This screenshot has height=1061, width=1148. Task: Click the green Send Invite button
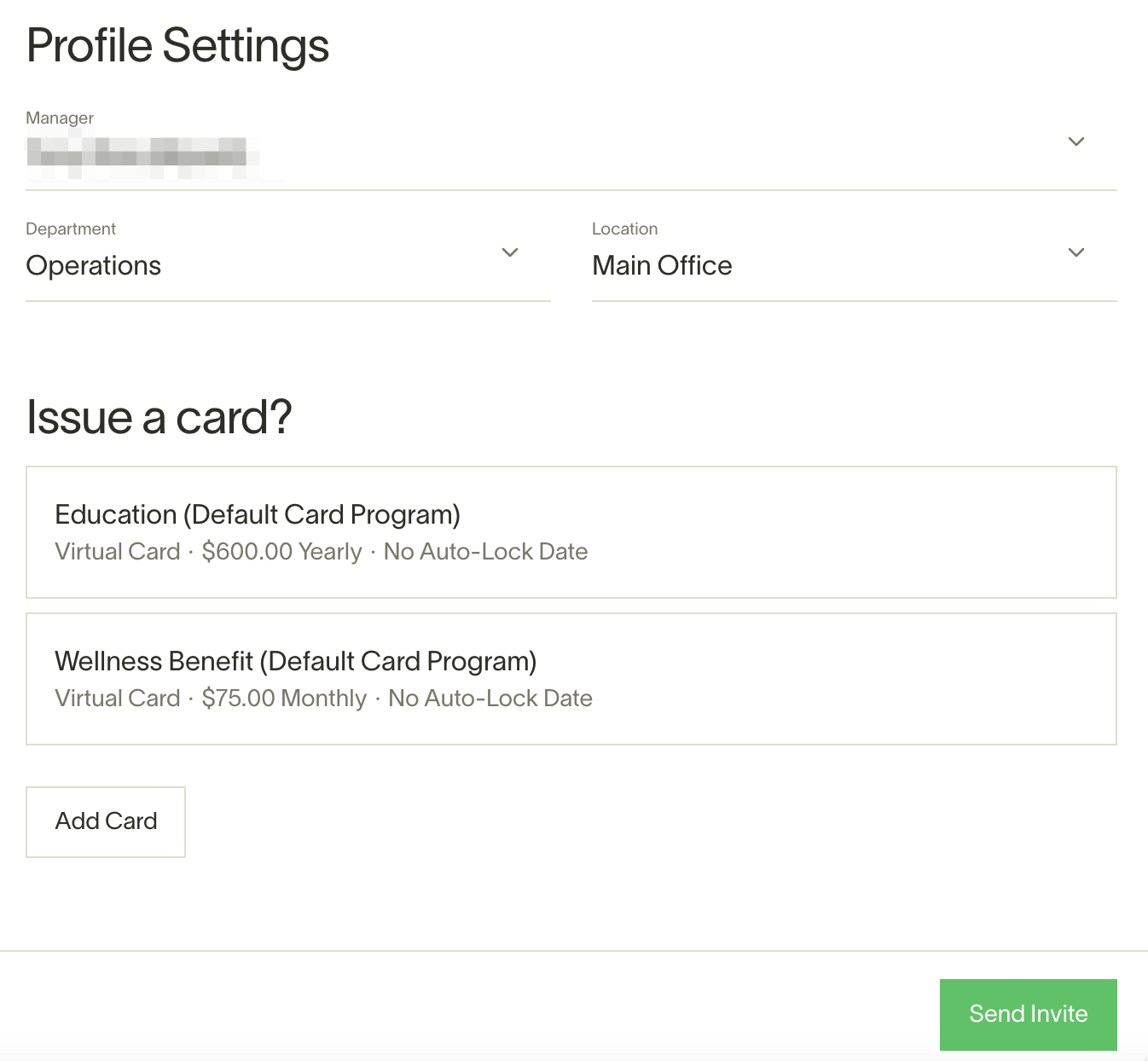(x=1028, y=1015)
